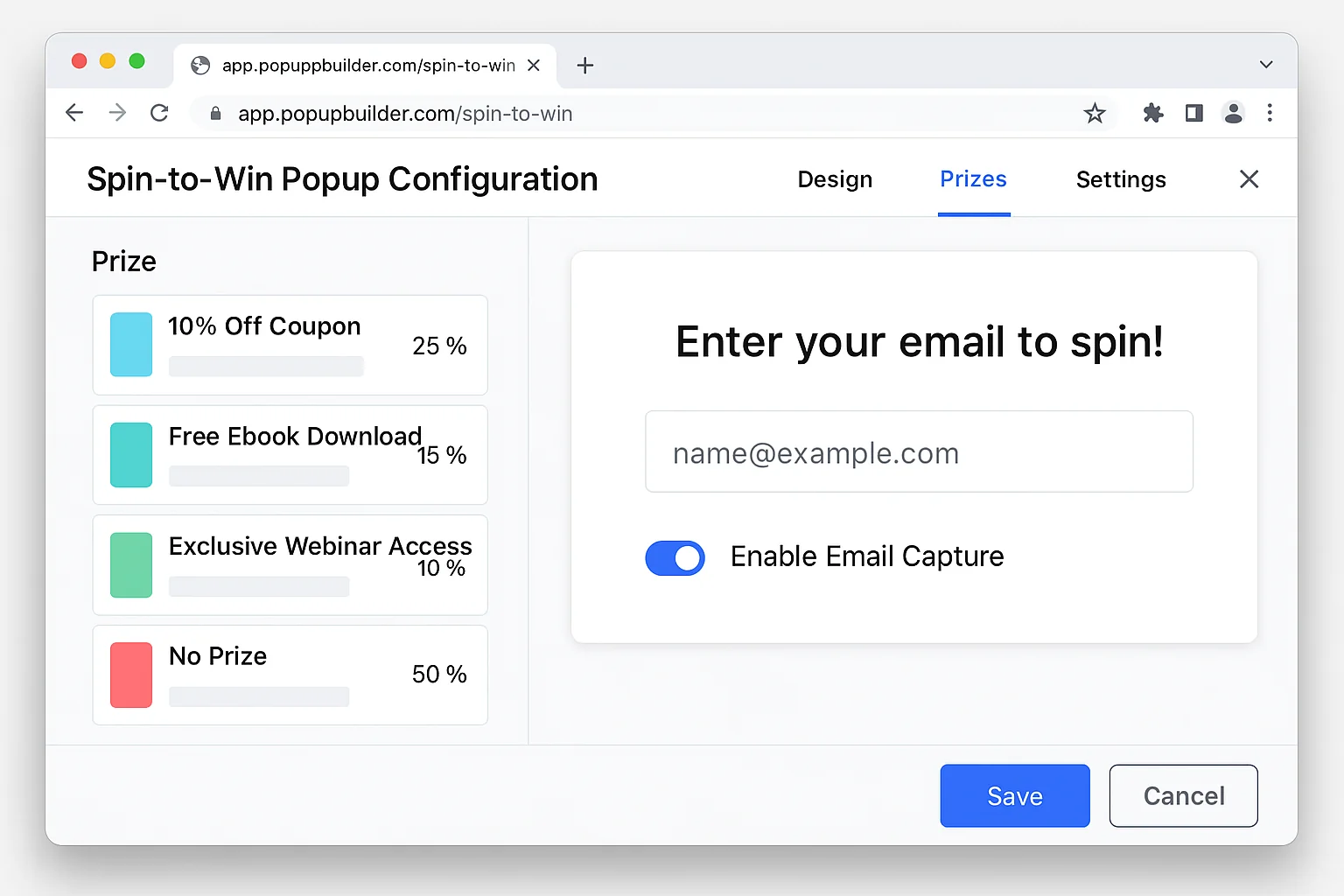
Task: Click the forward navigation arrow
Action: 117,113
